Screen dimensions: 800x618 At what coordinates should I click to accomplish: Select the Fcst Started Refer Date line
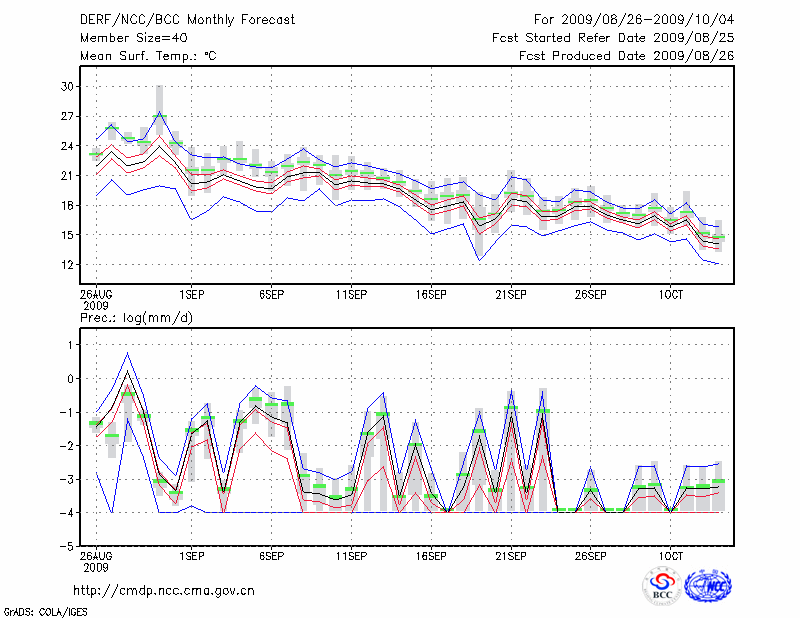(x=613, y=37)
